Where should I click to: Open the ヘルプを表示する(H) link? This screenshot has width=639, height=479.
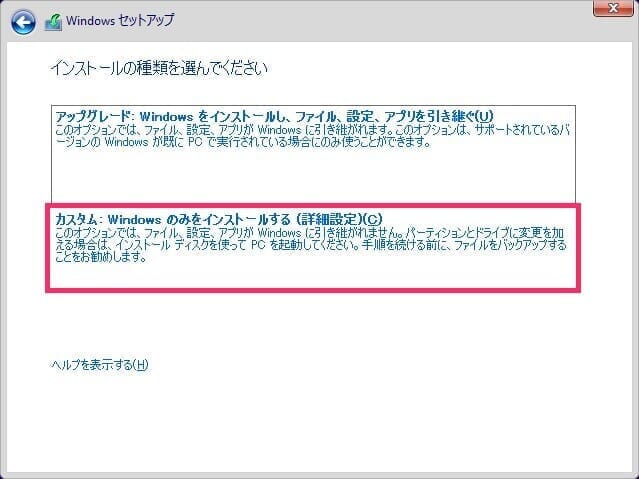tap(99, 365)
